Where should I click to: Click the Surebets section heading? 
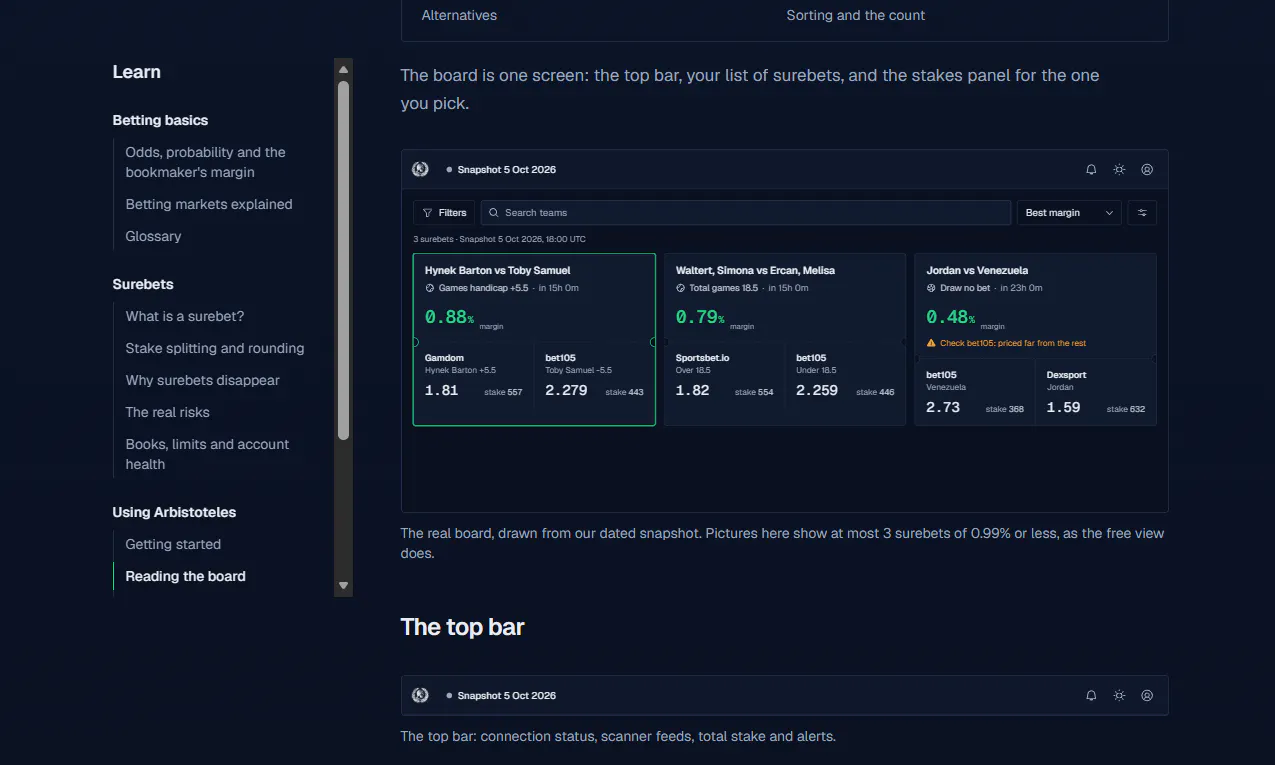(143, 284)
